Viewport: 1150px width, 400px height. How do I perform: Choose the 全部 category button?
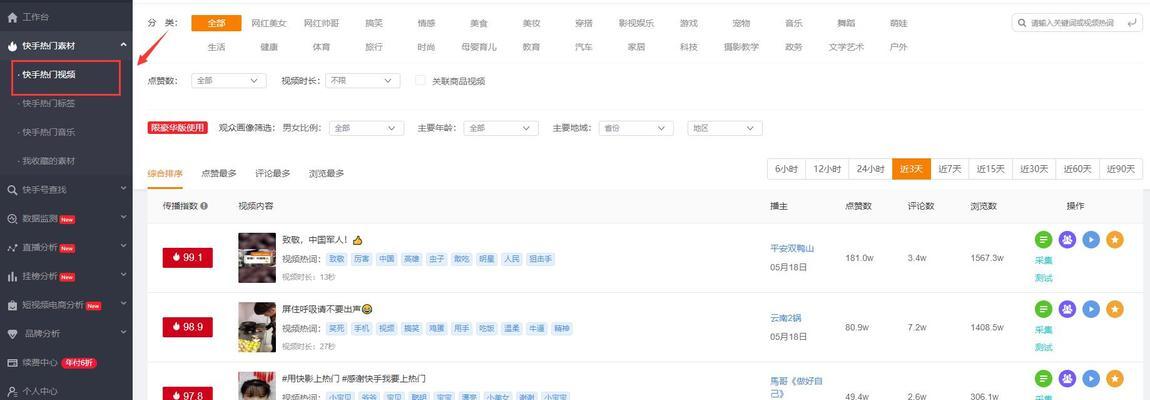[x=216, y=23]
